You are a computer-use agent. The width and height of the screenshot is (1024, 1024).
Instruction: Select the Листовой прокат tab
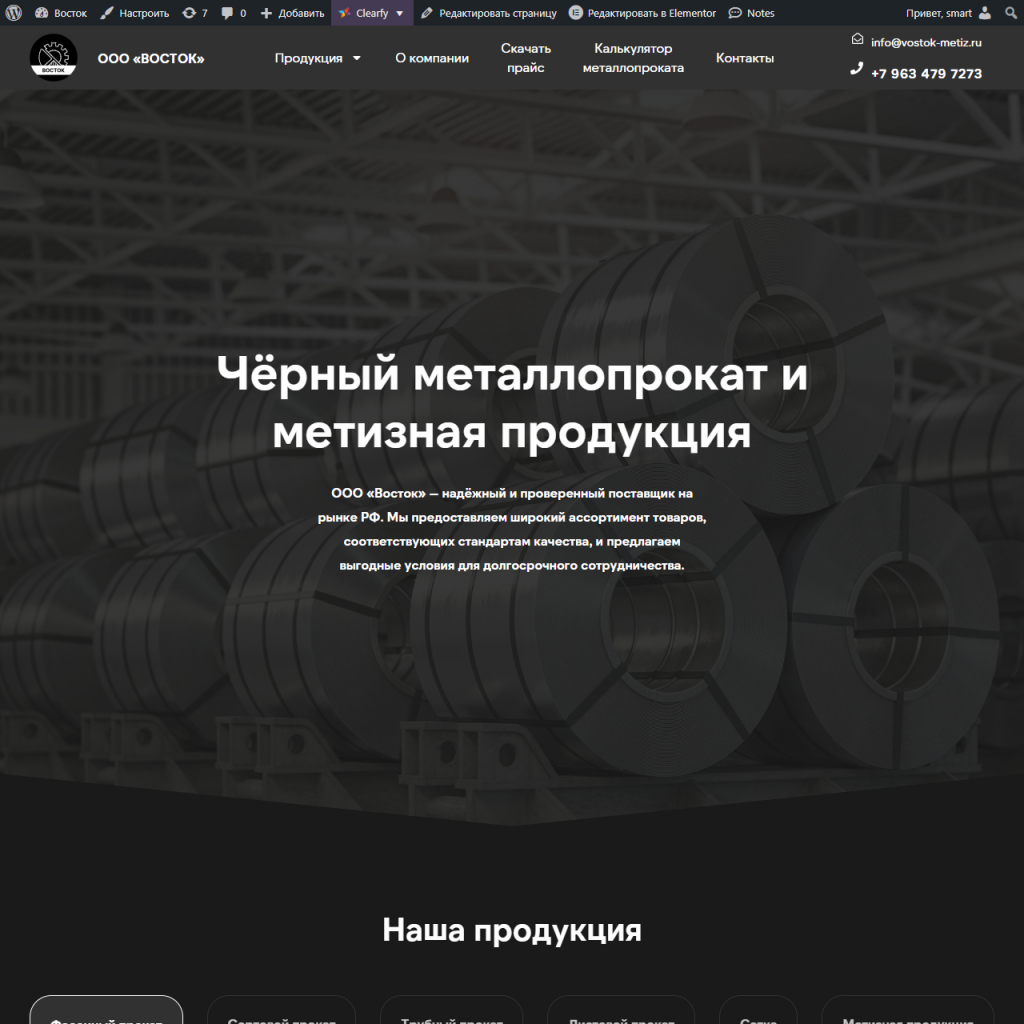(621, 1010)
